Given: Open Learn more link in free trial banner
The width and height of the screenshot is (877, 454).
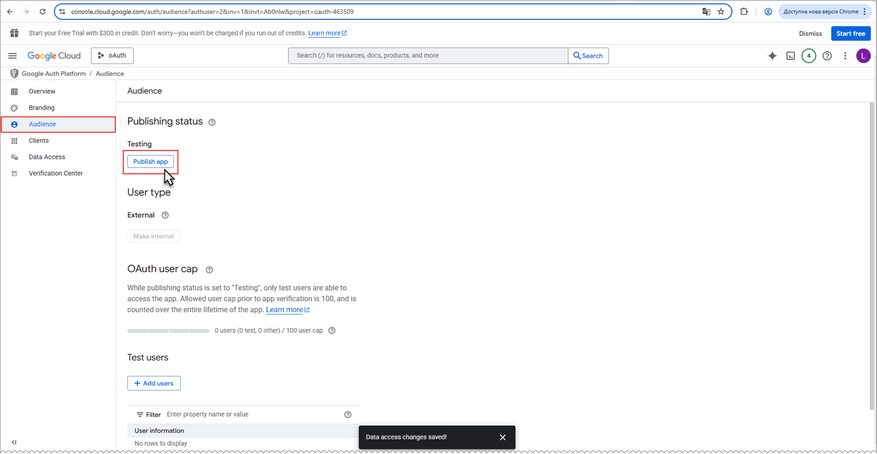Looking at the screenshot, I should click(327, 34).
